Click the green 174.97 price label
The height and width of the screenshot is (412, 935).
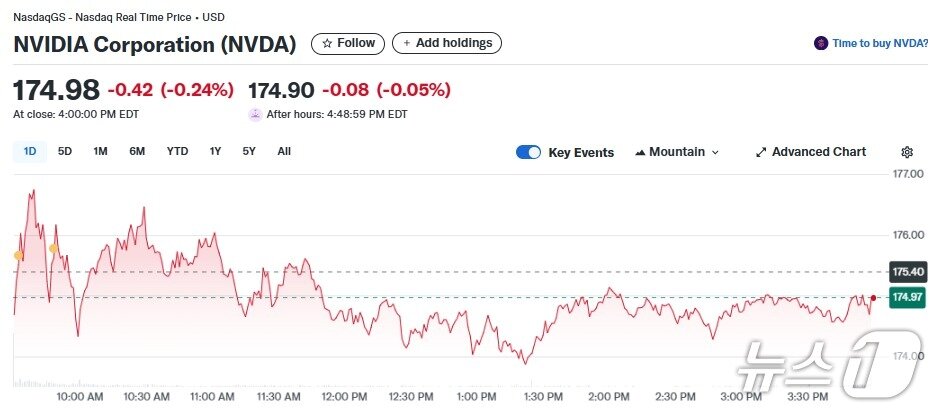pyautogui.click(x=907, y=297)
